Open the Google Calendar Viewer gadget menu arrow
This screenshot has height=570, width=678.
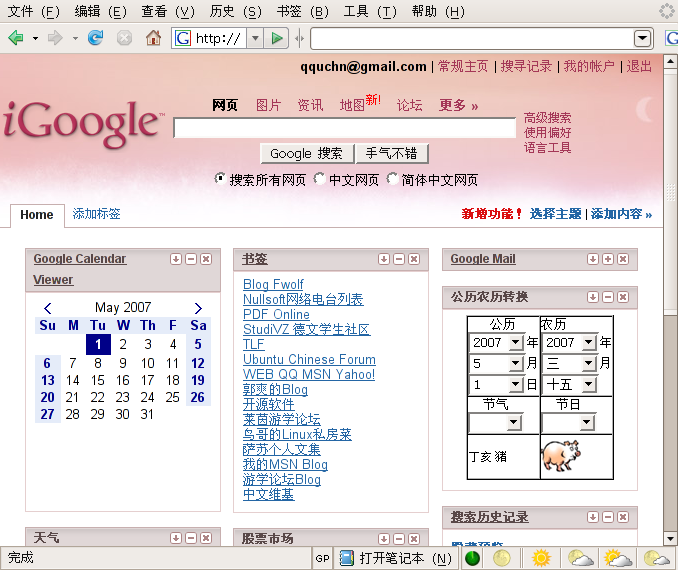[176, 259]
